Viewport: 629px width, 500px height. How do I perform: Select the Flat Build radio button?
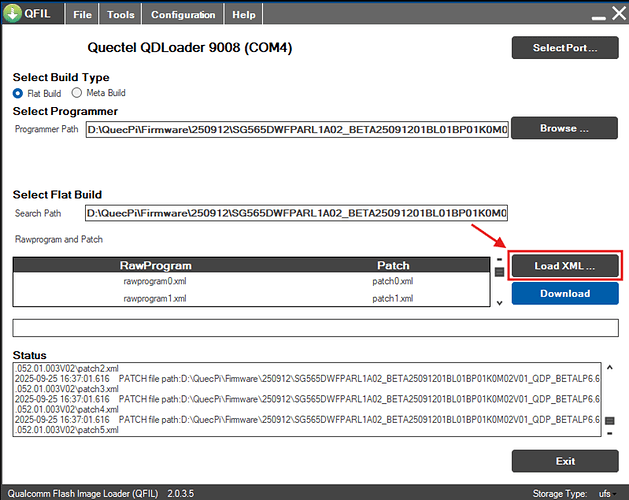click(18, 93)
